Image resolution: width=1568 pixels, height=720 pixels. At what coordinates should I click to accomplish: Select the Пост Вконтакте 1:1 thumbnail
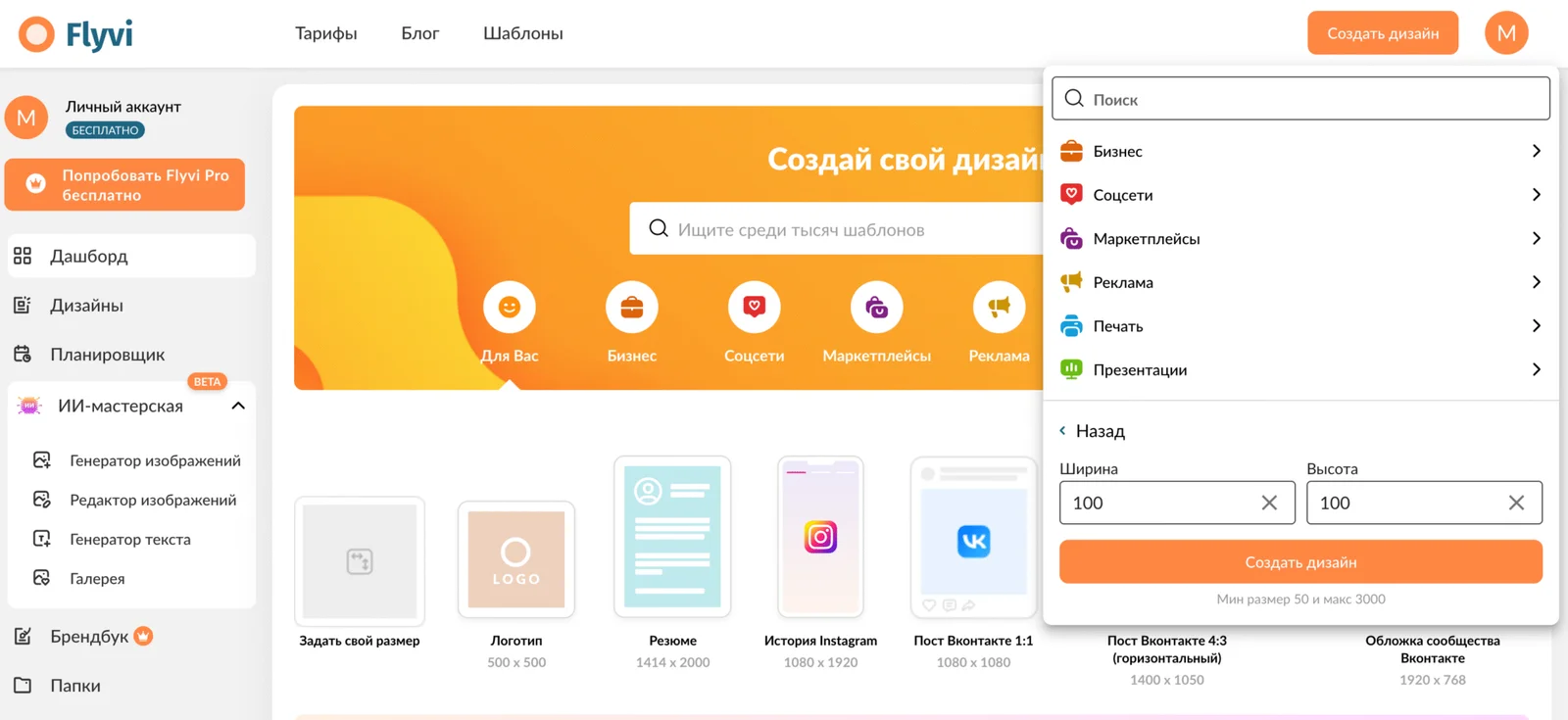click(973, 537)
